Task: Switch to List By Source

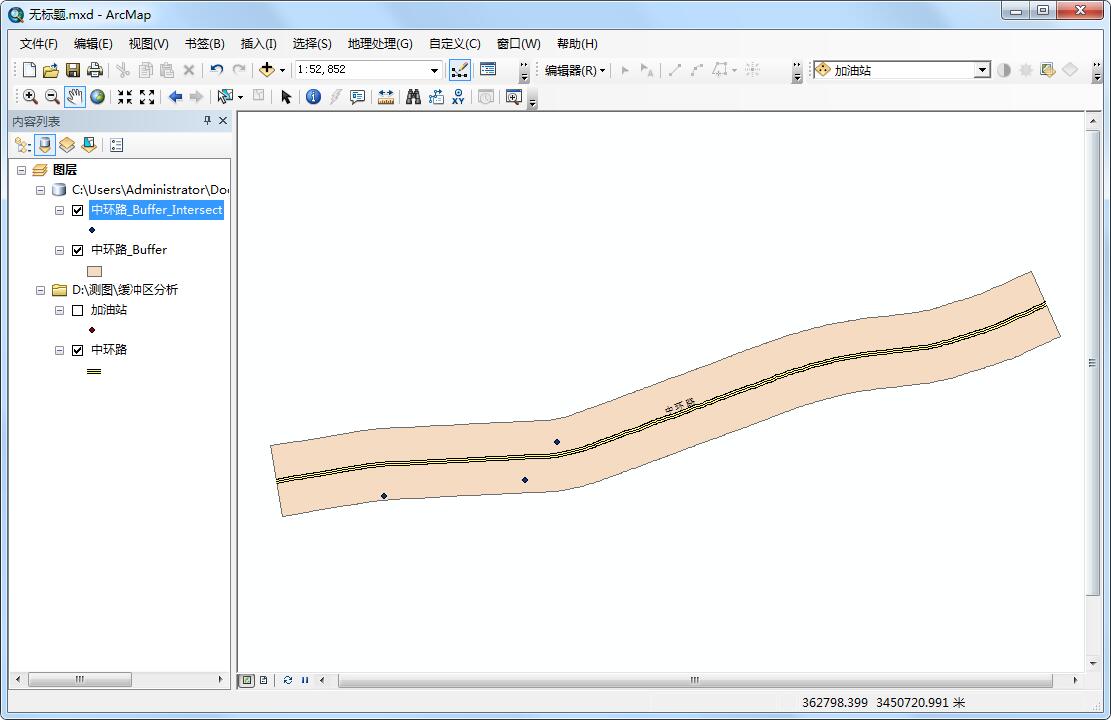Action: [x=45, y=145]
